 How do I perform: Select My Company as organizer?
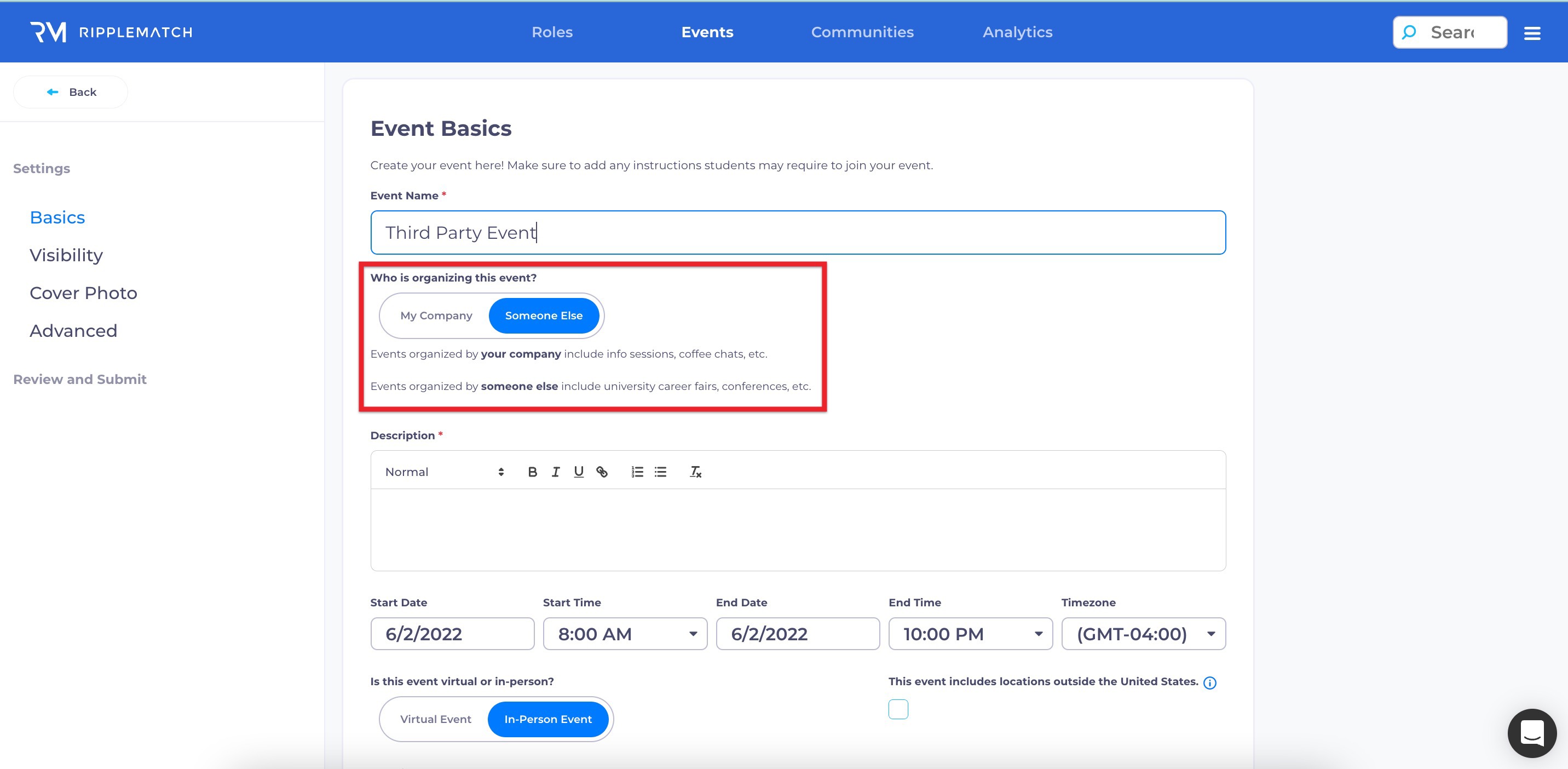coord(436,315)
